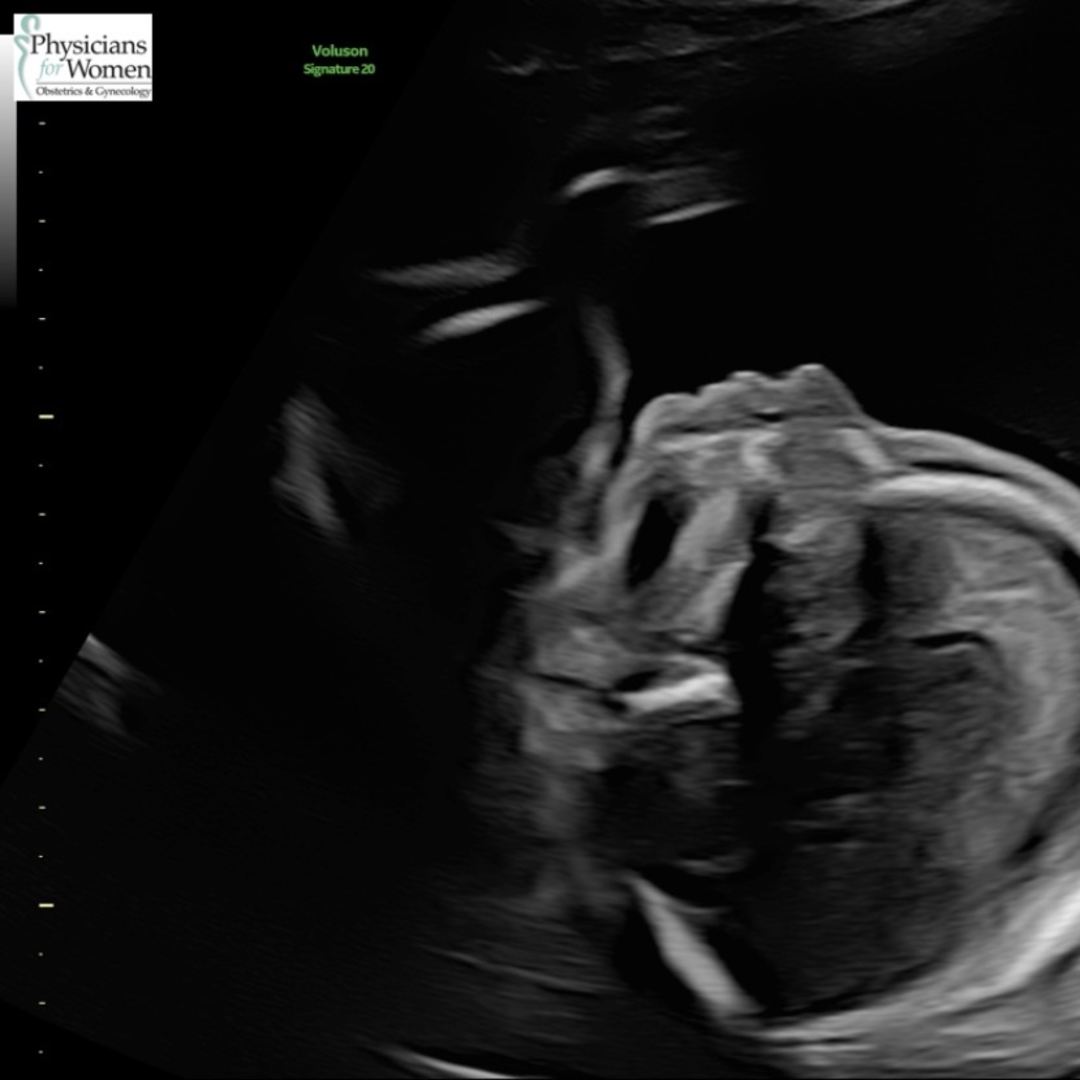Click the grayscale gradient bar on left
Viewport: 1080px width, 1080px height.
(7, 200)
